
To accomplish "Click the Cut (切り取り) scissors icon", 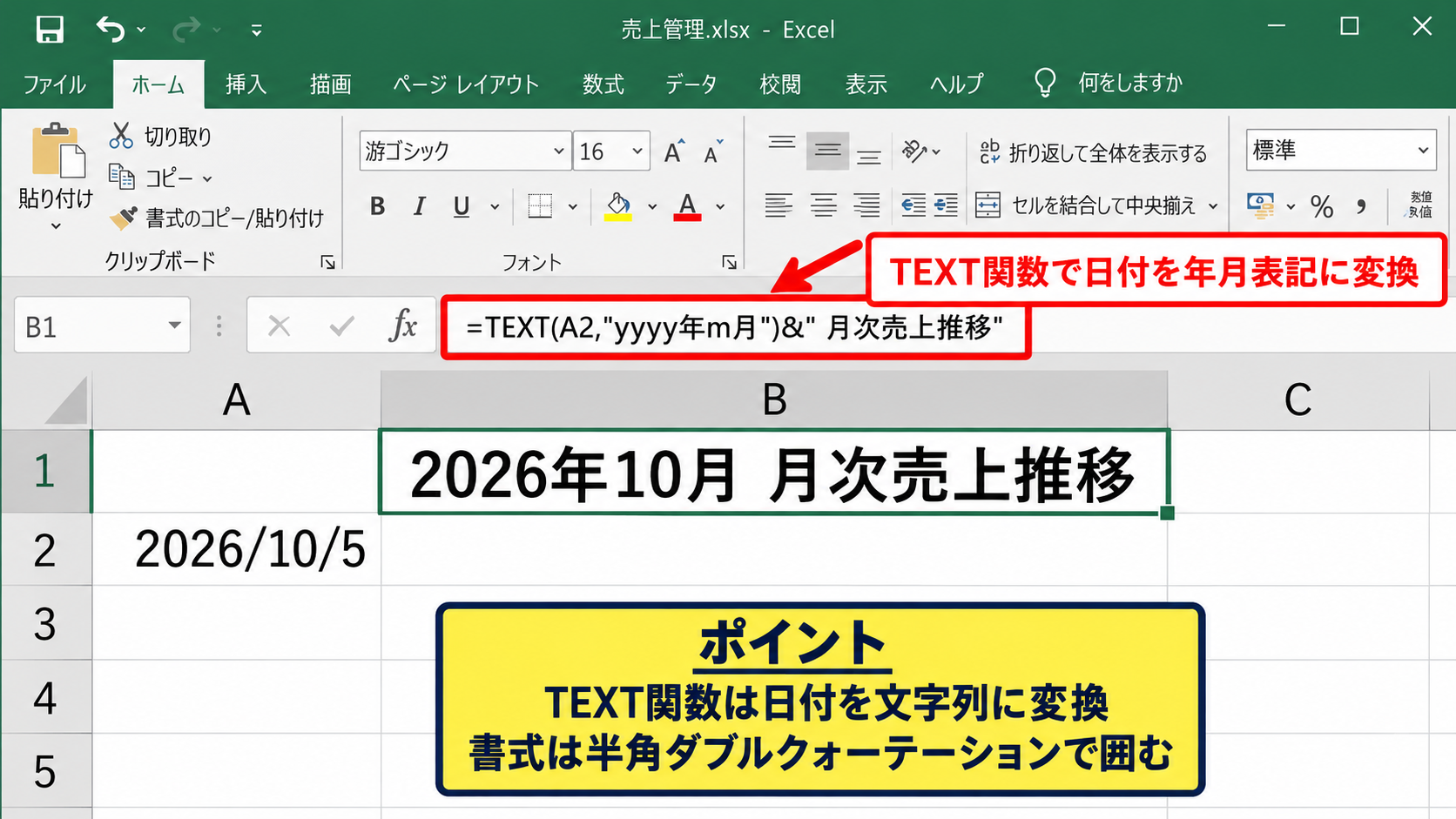I will click(121, 136).
